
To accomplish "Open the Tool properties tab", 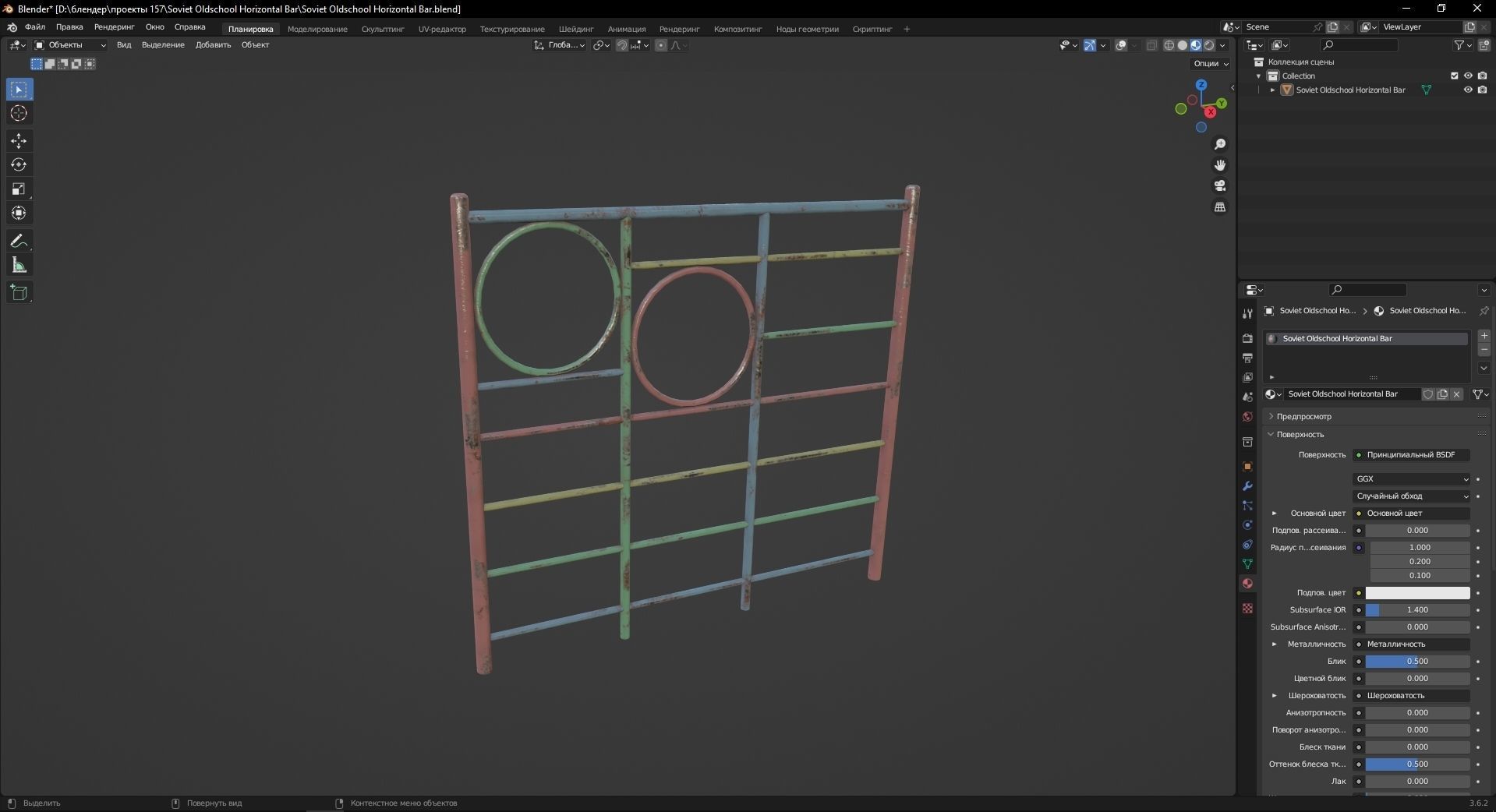I will click(1247, 314).
